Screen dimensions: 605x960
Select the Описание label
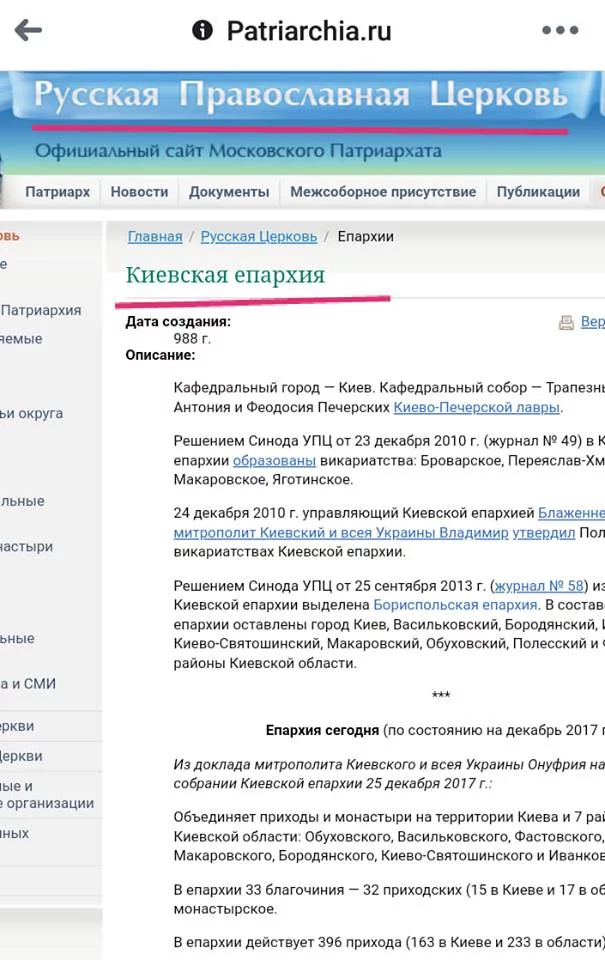[160, 355]
